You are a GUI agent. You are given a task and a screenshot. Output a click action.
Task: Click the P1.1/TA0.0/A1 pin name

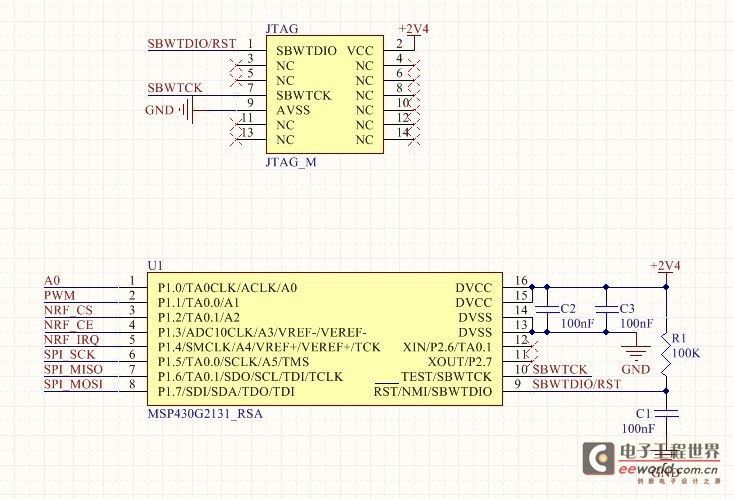point(198,303)
